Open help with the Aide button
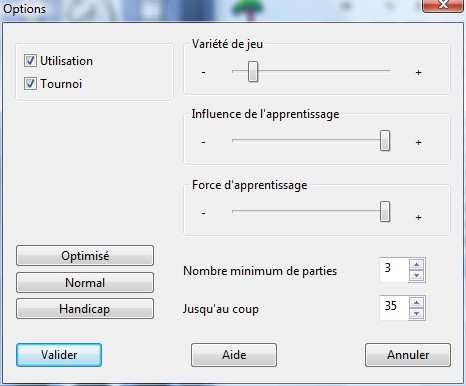The height and width of the screenshot is (386, 466). [234, 355]
